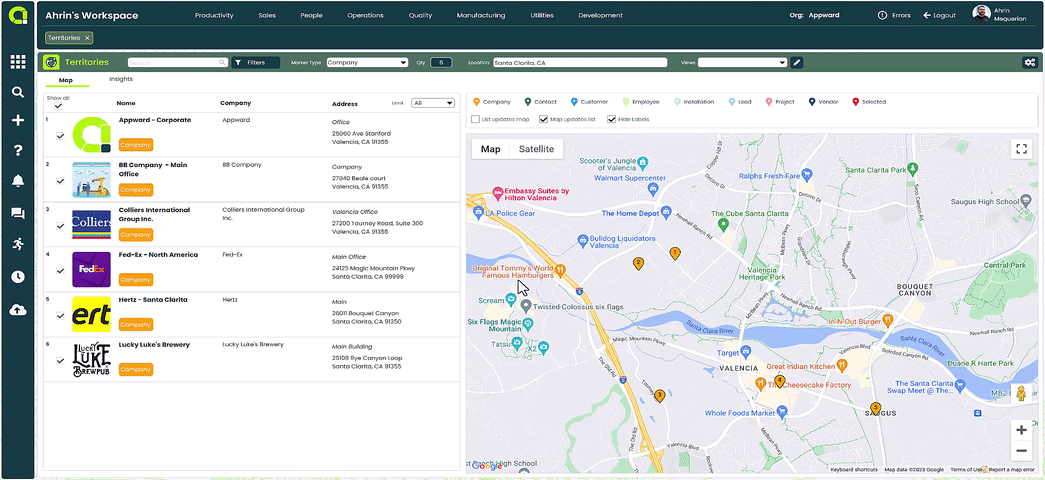The height and width of the screenshot is (480, 1045).
Task: Toggle the Hide Labels checkbox
Action: [x=611, y=119]
